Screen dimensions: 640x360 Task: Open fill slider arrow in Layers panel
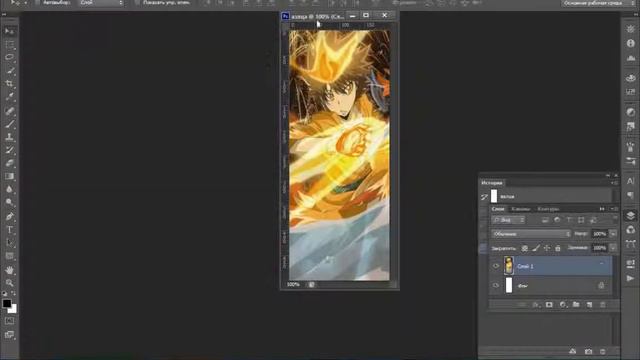coord(613,248)
